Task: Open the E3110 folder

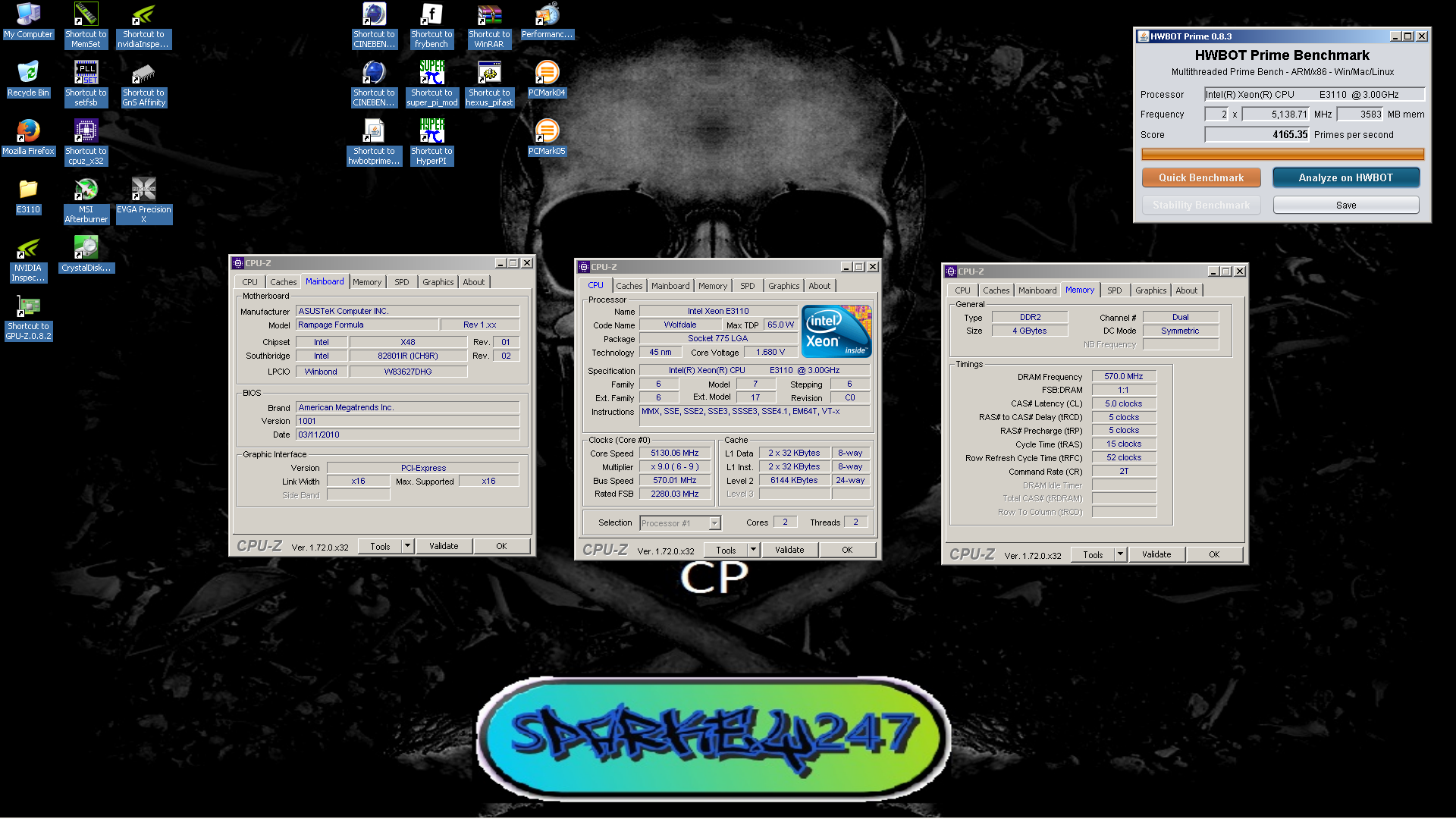Action: tap(28, 196)
